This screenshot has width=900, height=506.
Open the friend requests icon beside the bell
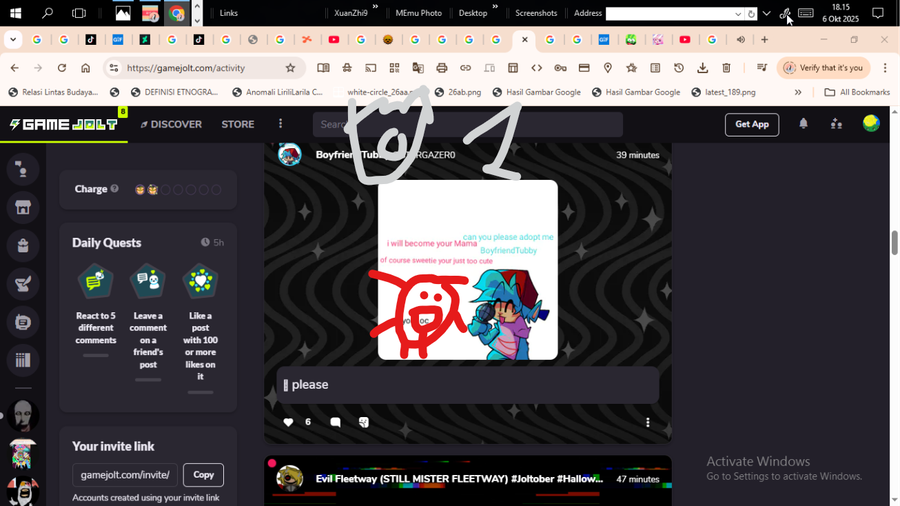tap(836, 124)
